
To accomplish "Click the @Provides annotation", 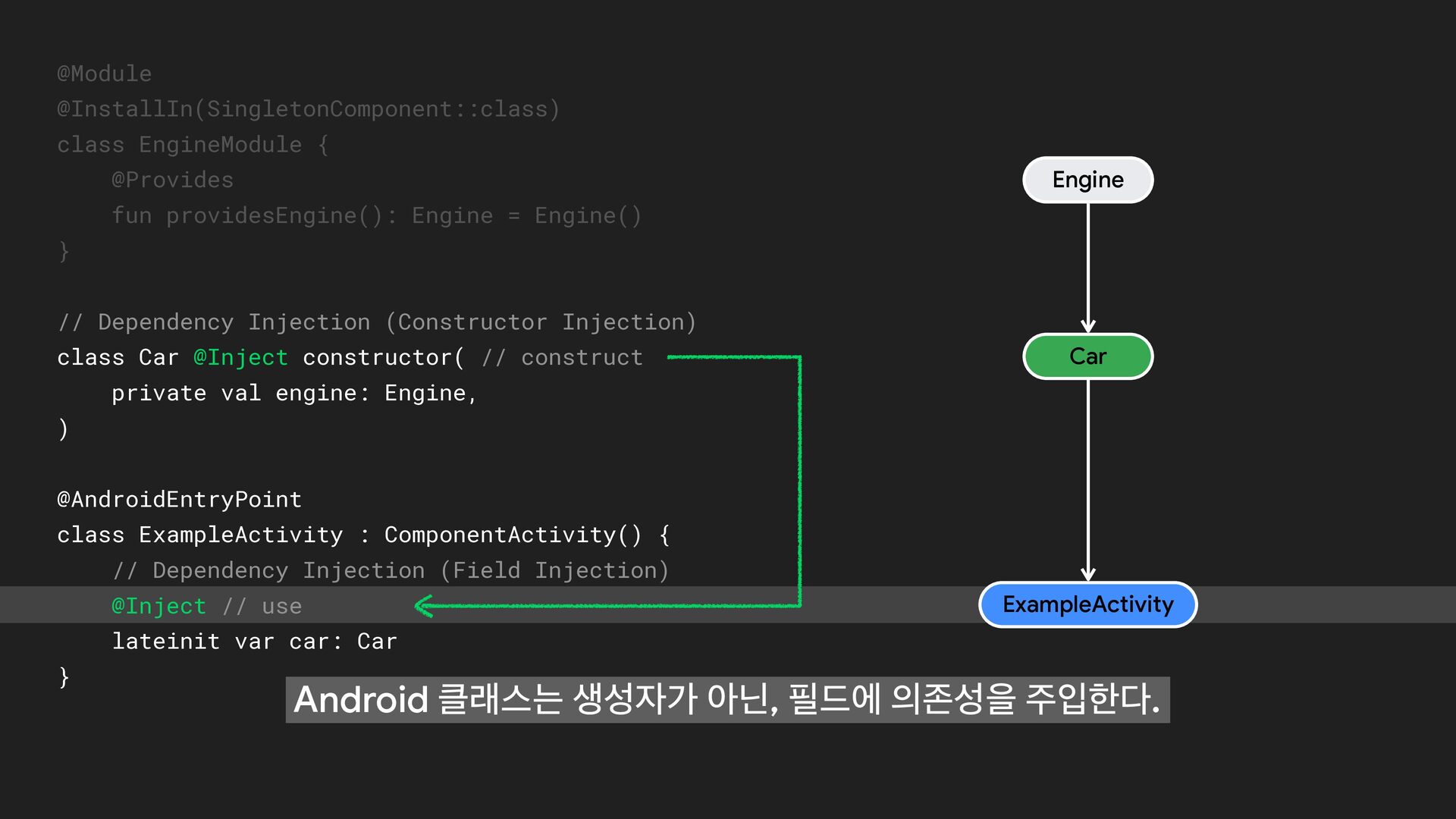I will tap(172, 180).
